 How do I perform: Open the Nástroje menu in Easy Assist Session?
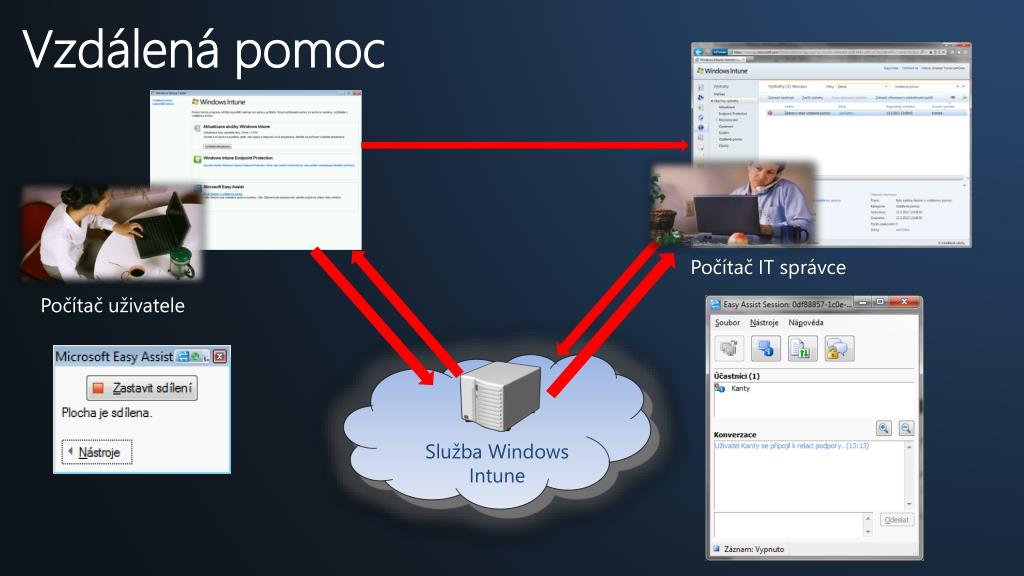[763, 323]
